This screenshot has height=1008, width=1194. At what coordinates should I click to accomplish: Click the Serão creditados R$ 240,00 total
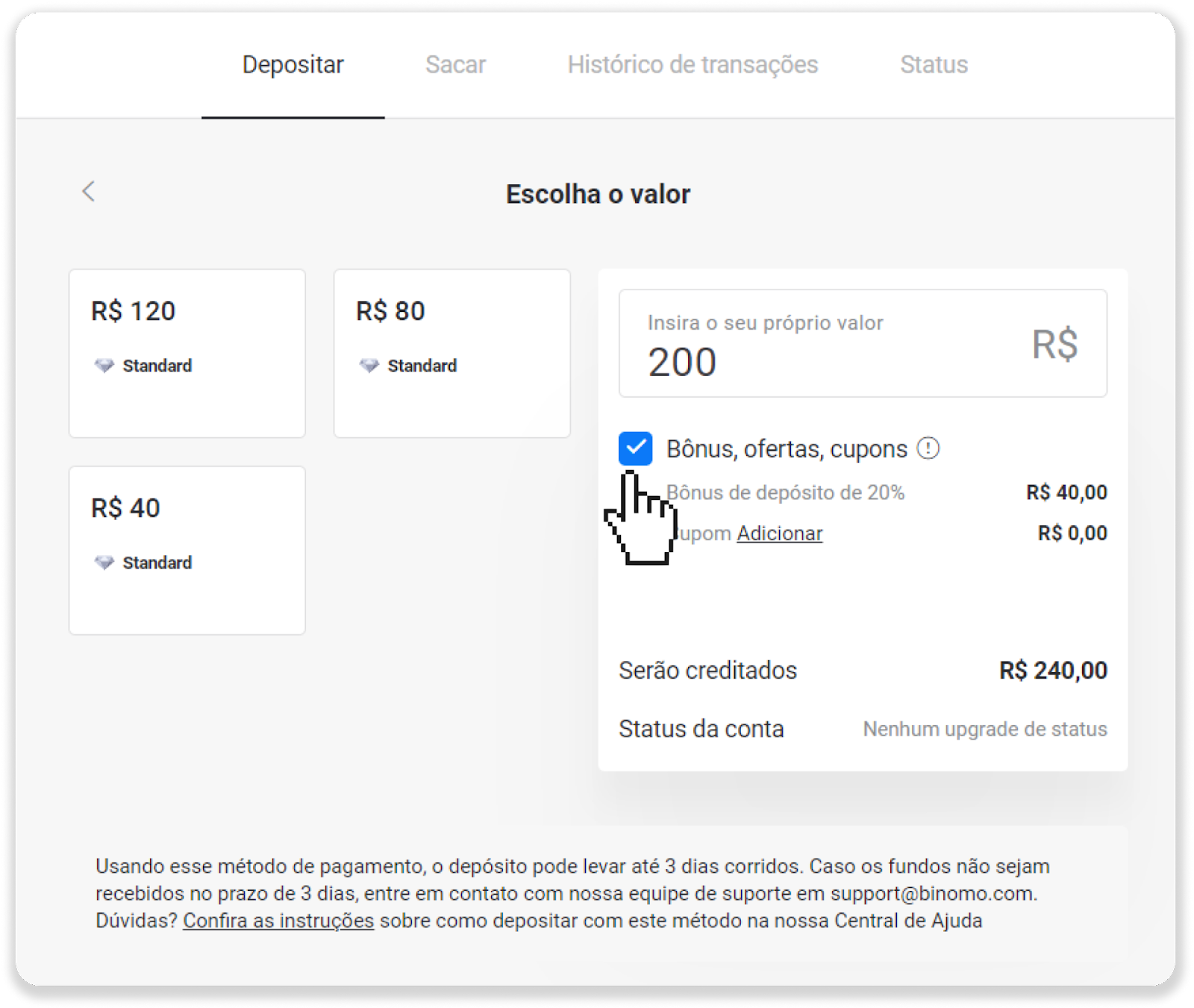[863, 670]
